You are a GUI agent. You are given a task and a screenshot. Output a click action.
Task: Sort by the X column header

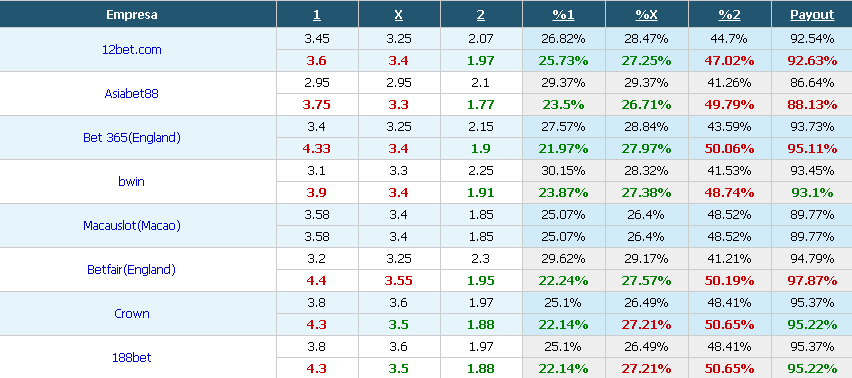(x=399, y=15)
